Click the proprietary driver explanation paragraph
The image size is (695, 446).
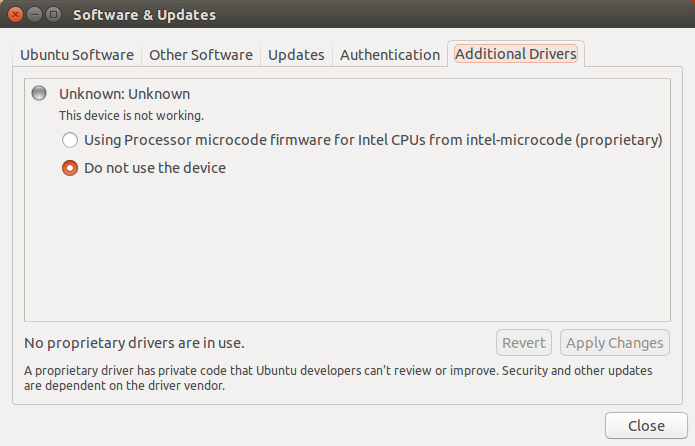coord(338,378)
